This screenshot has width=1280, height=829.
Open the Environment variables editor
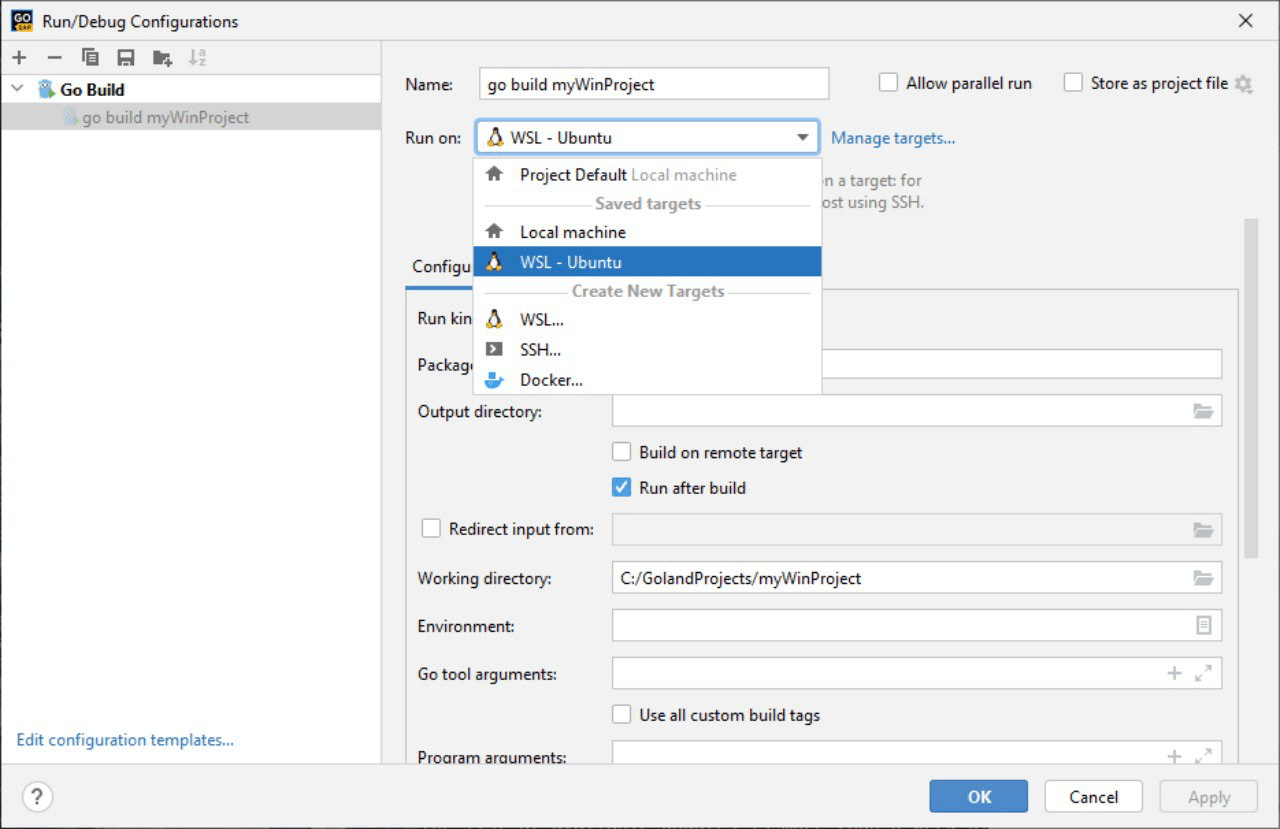[x=1204, y=625]
